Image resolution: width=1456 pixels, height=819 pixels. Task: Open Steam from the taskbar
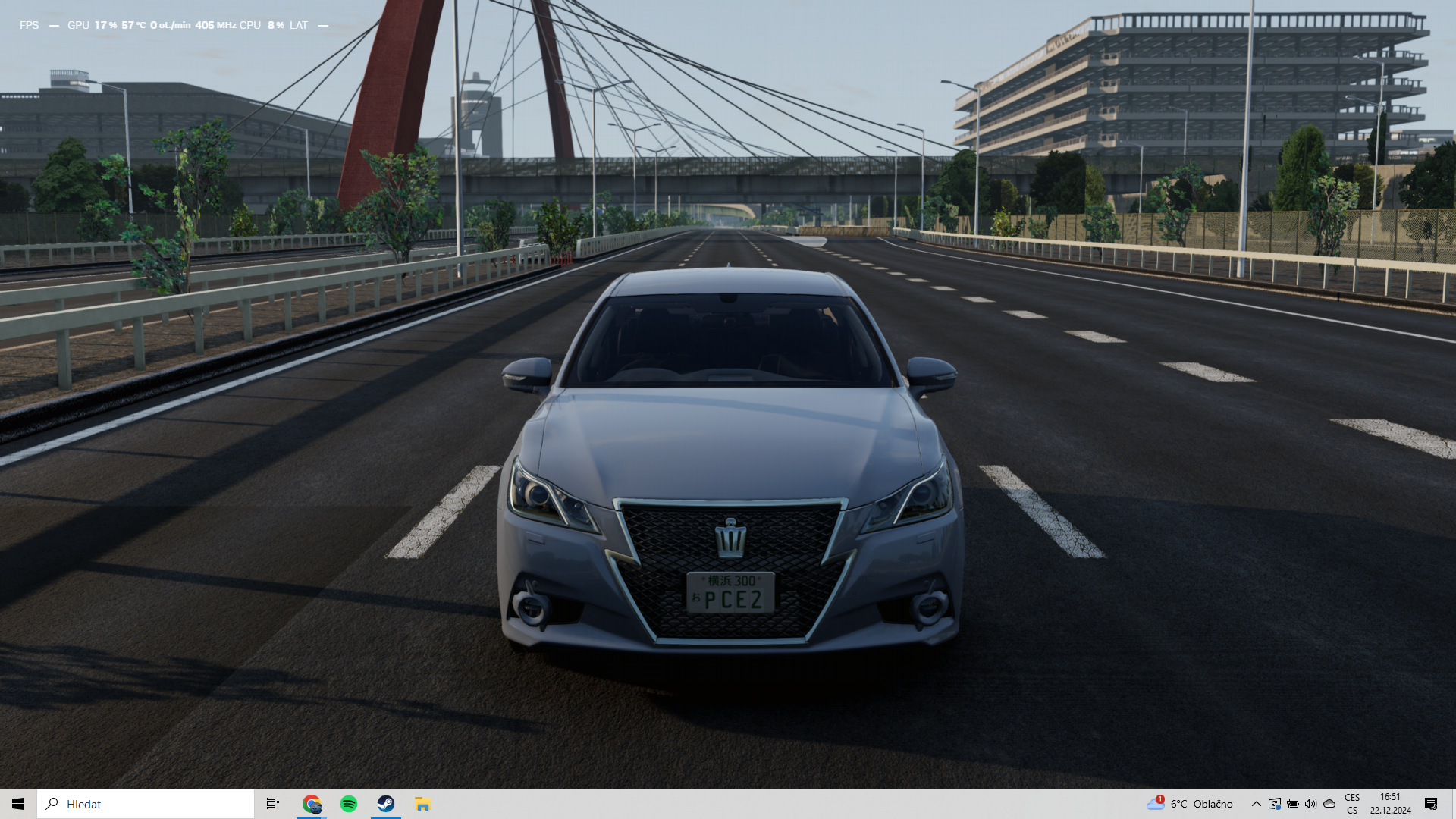tap(386, 804)
